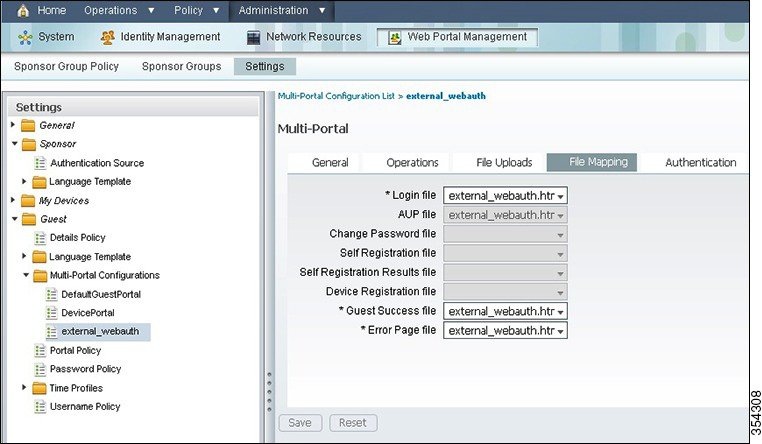Open the Change Password file dropdown
This screenshot has height=444, width=762.
(x=505, y=235)
